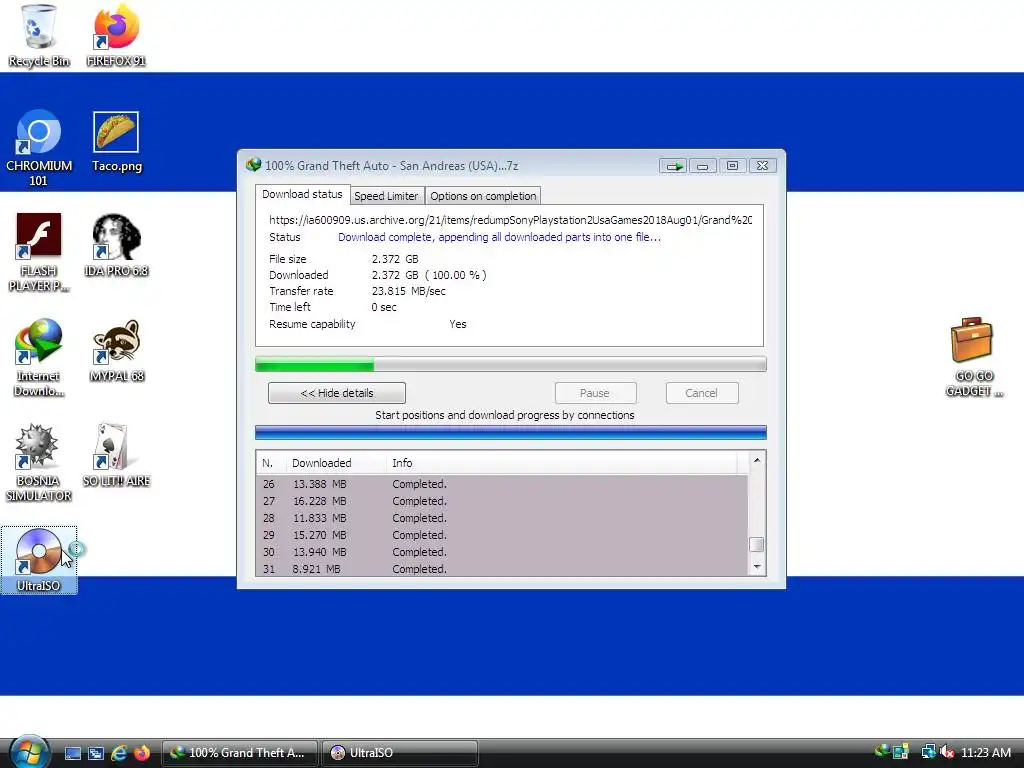Click the taskbar clock showing 11:23 AM
Viewport: 1024px width, 768px height.
985,752
